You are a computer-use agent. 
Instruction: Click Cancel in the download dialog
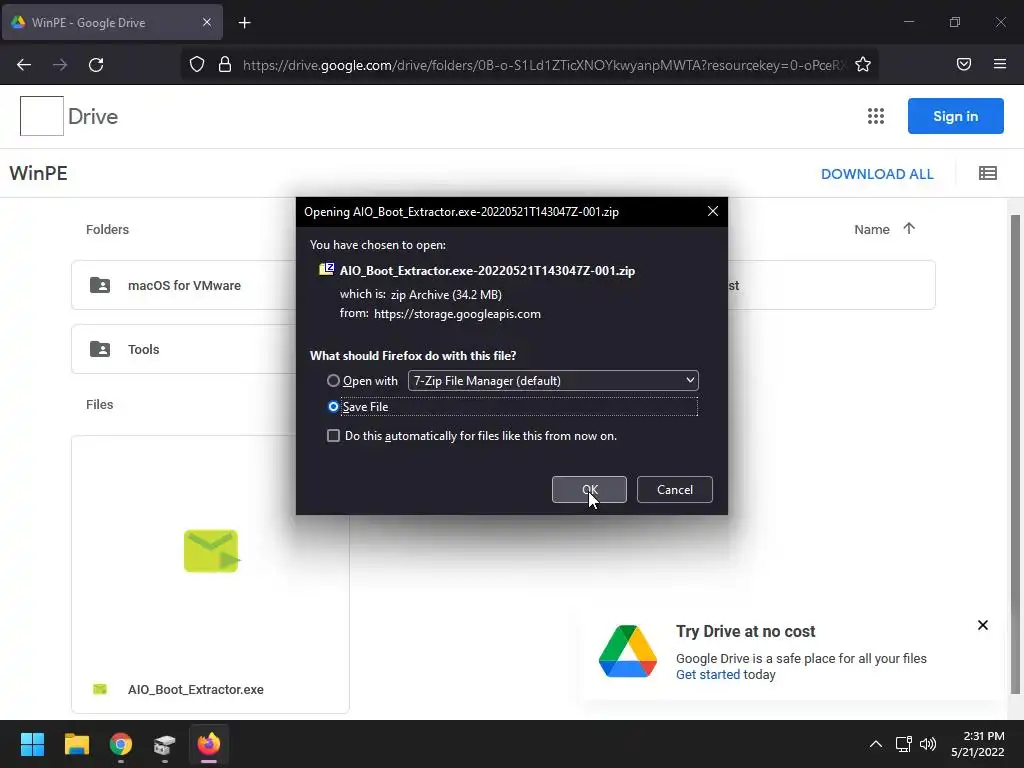(675, 490)
